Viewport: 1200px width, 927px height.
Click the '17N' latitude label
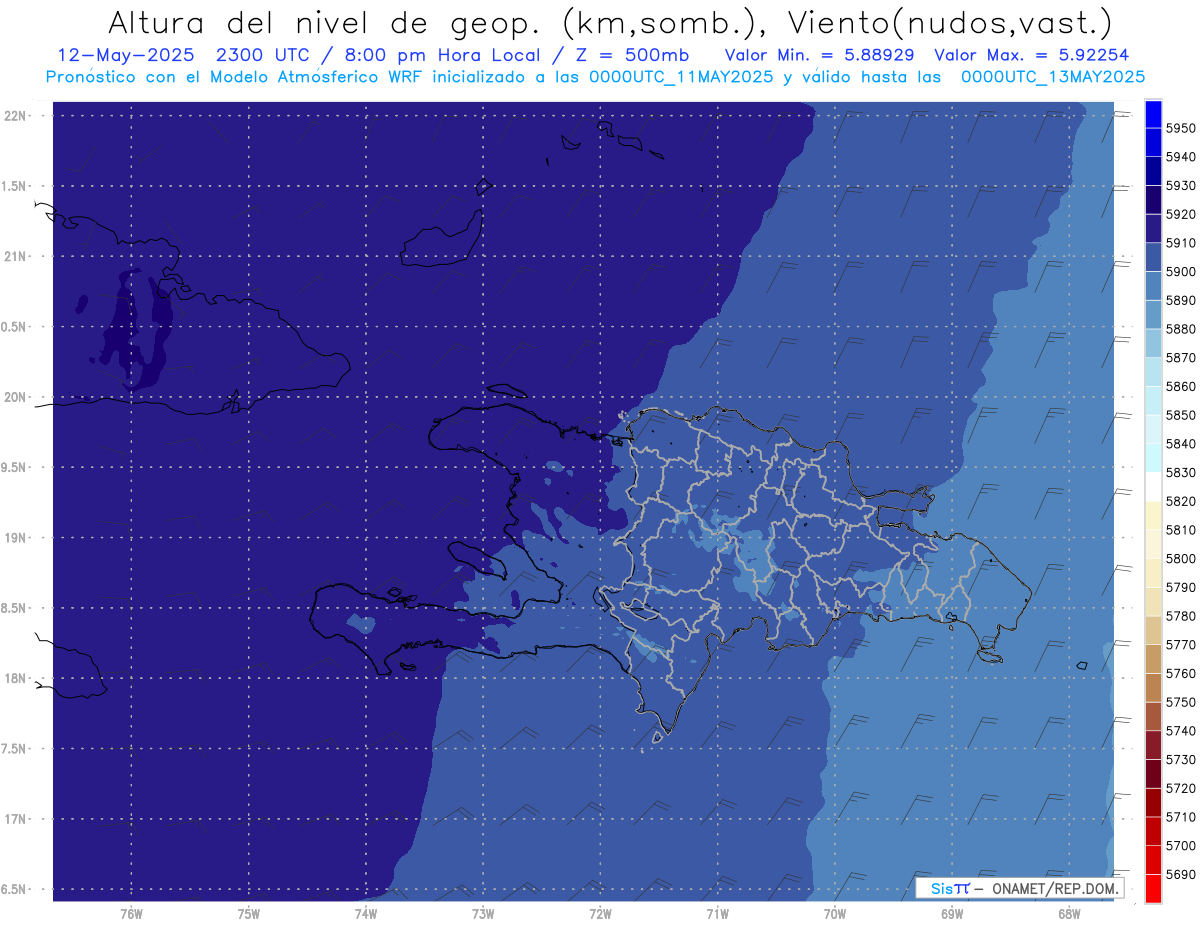pos(16,819)
